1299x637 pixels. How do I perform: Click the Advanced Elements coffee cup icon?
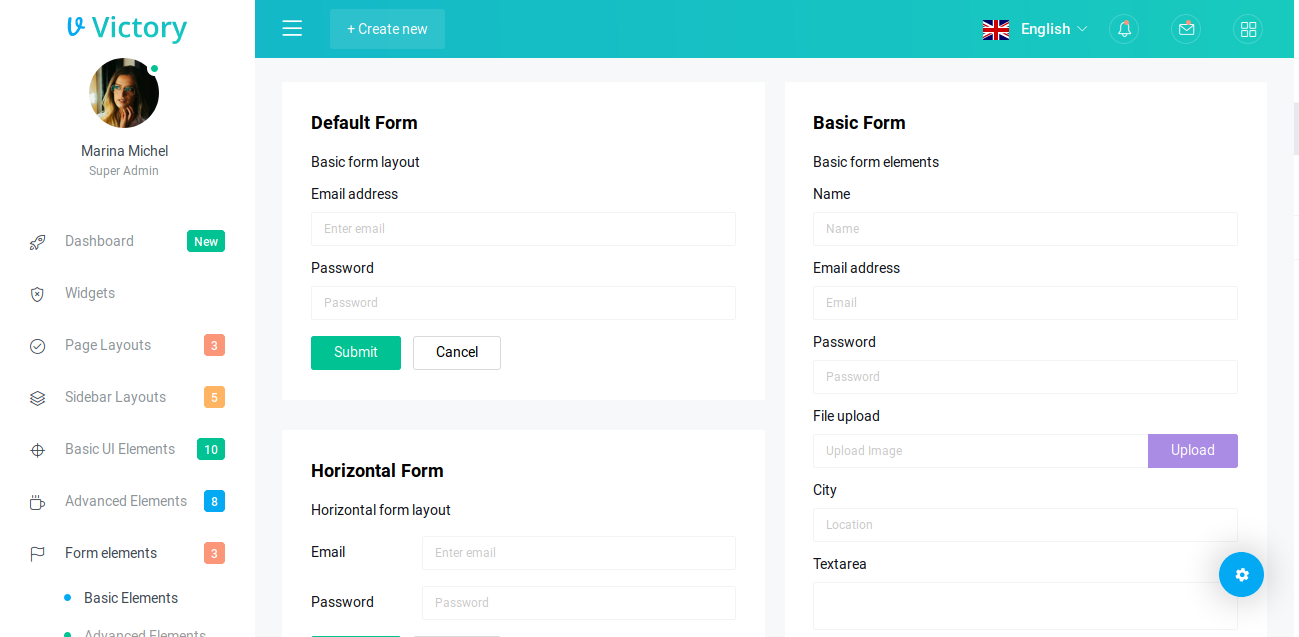click(x=38, y=502)
